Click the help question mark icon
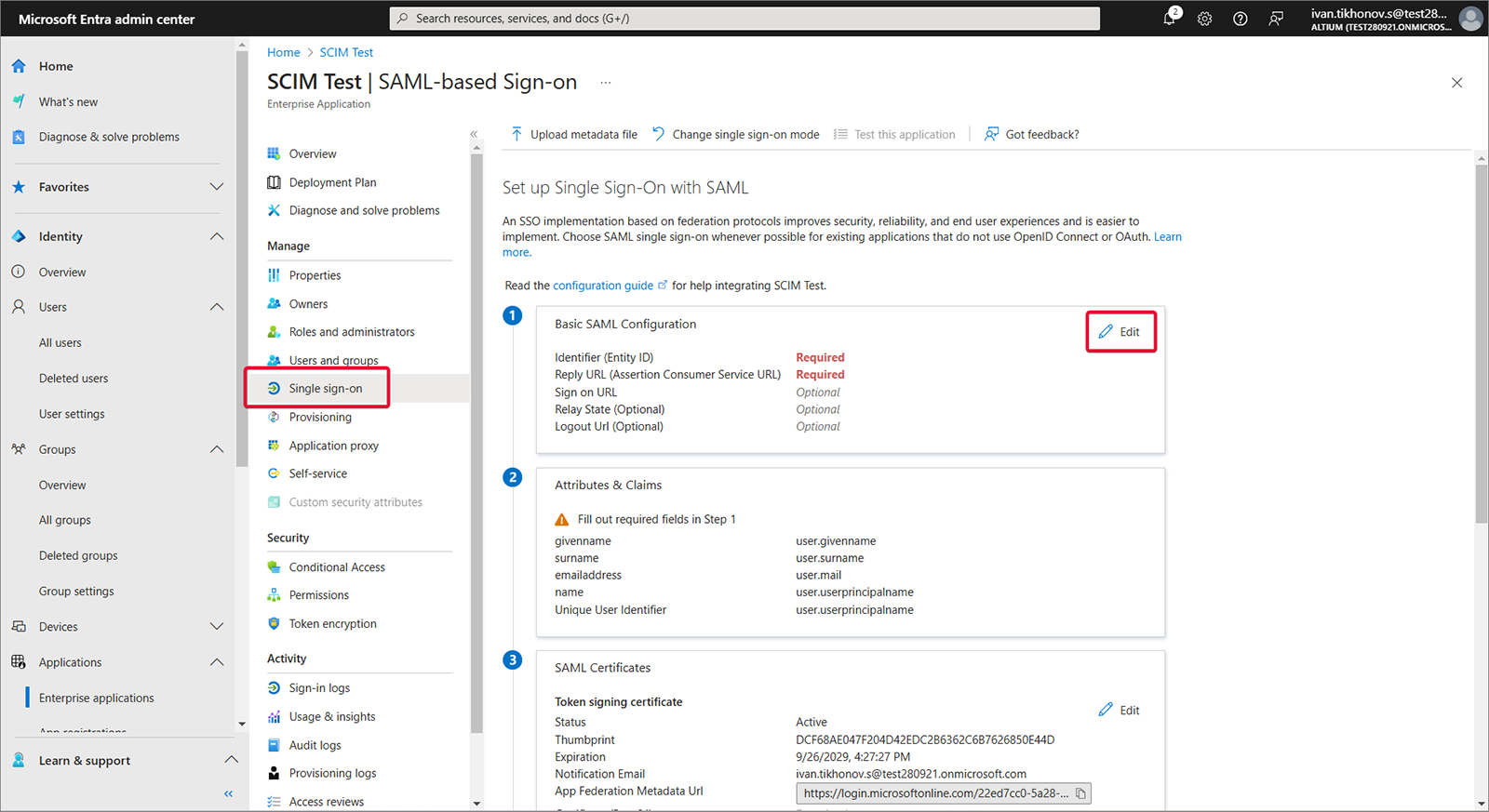Screen dimensions: 1489x812 [1240, 19]
